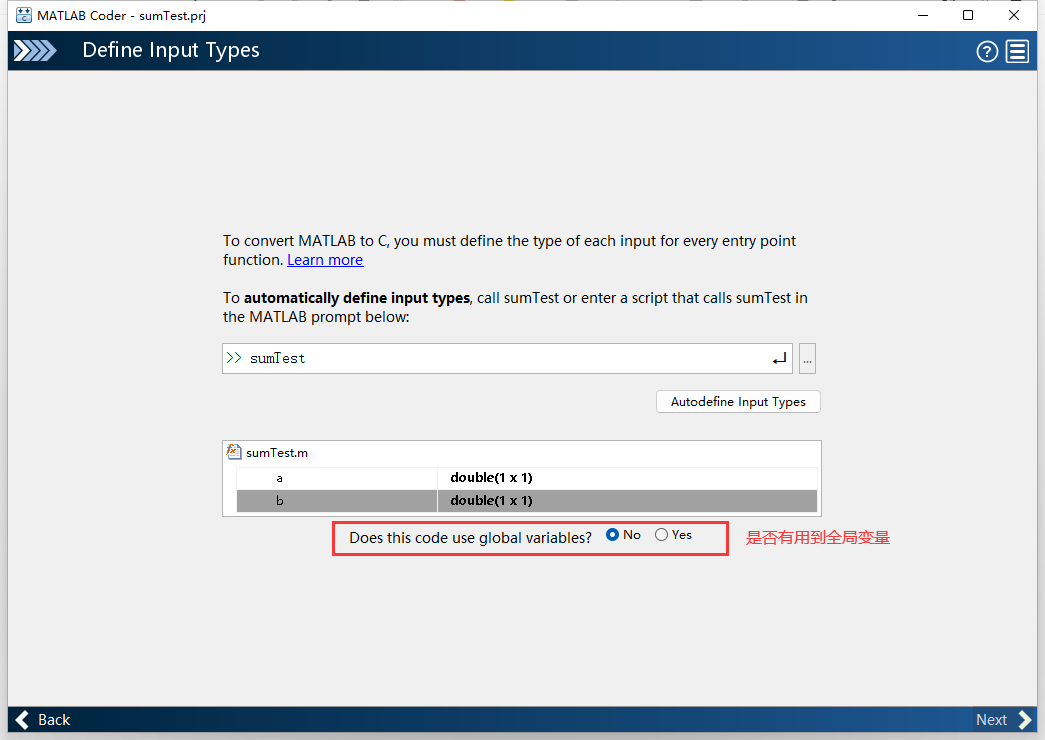Click the sumTest.m file icon

[233, 452]
